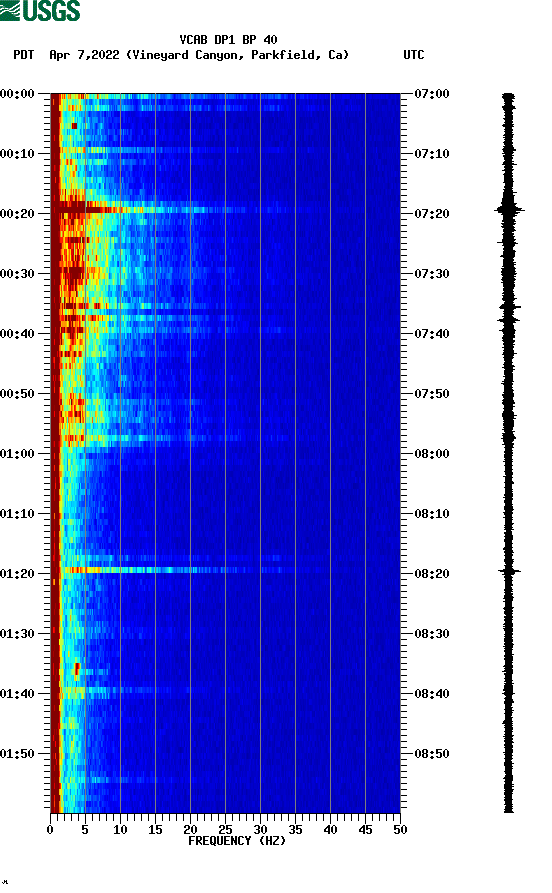Click the seismogram trace spike at 07:20 UTC

[x=509, y=209]
